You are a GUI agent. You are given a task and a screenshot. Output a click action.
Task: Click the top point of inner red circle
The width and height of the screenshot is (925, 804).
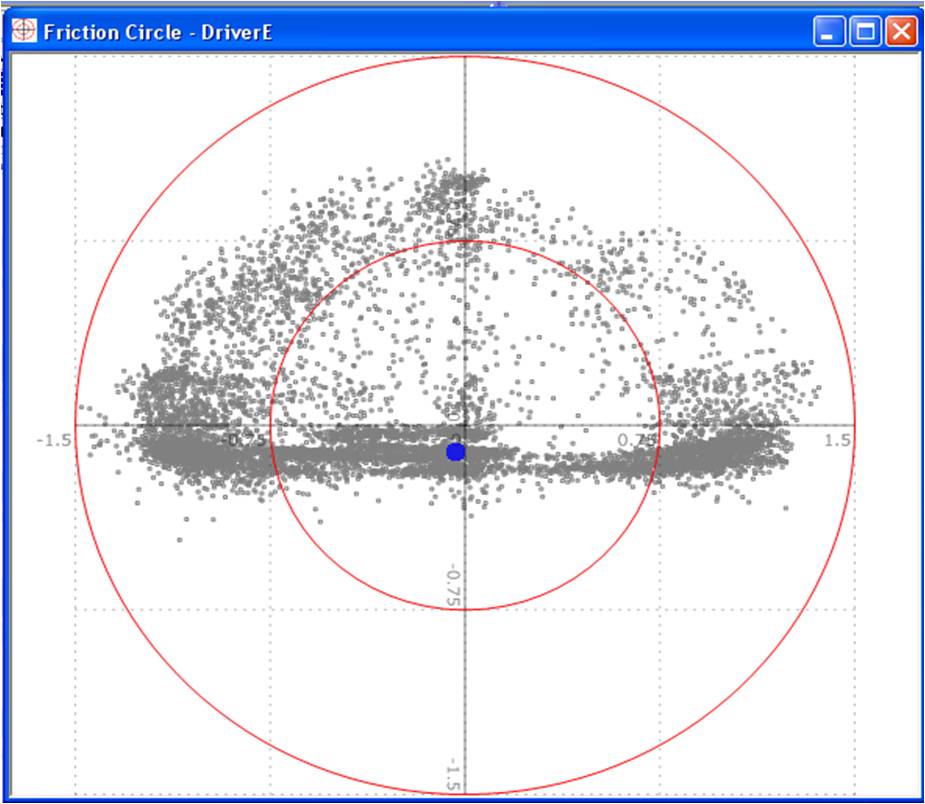pyautogui.click(x=465, y=241)
